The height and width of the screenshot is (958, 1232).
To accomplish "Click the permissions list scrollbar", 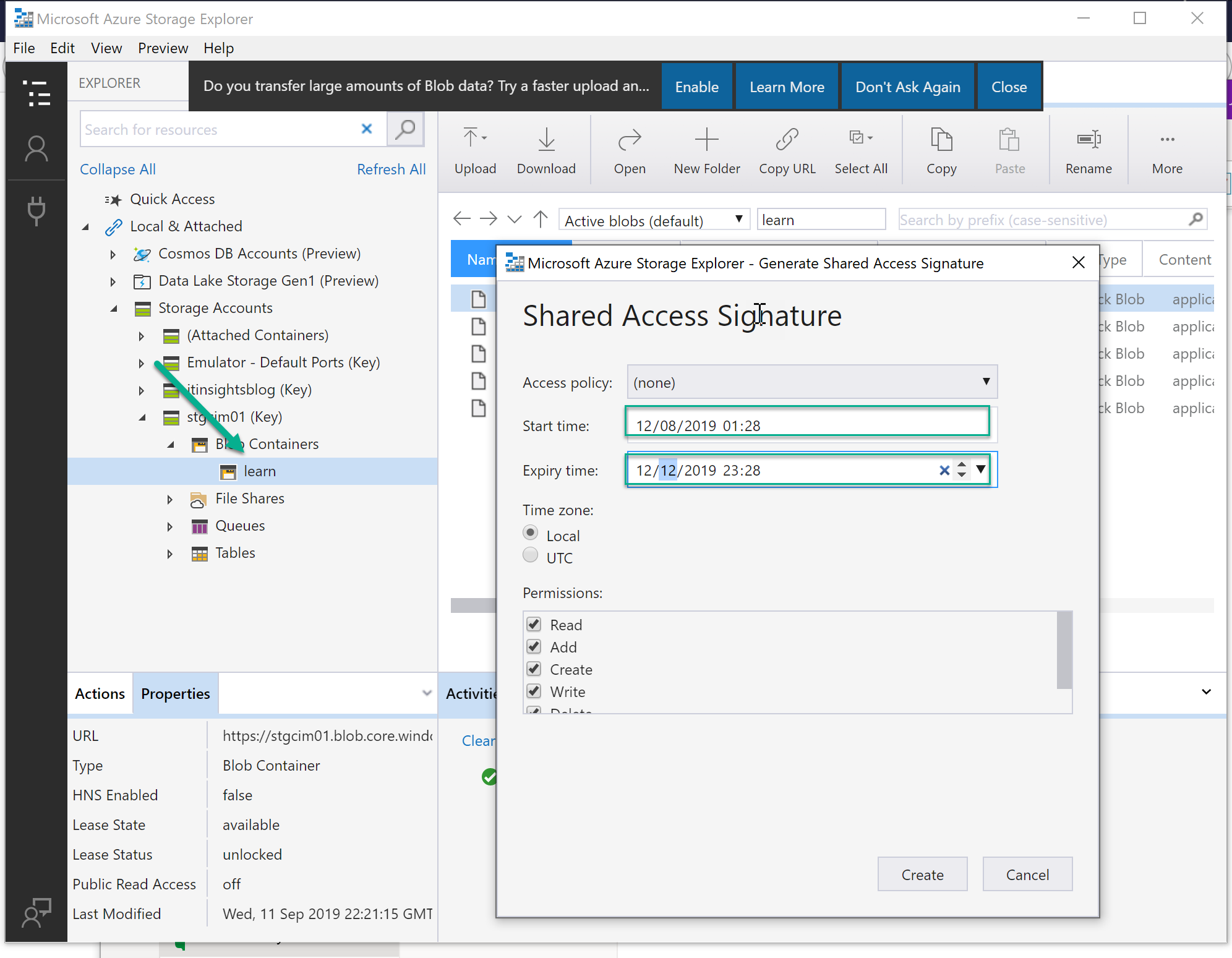I will point(1064,649).
